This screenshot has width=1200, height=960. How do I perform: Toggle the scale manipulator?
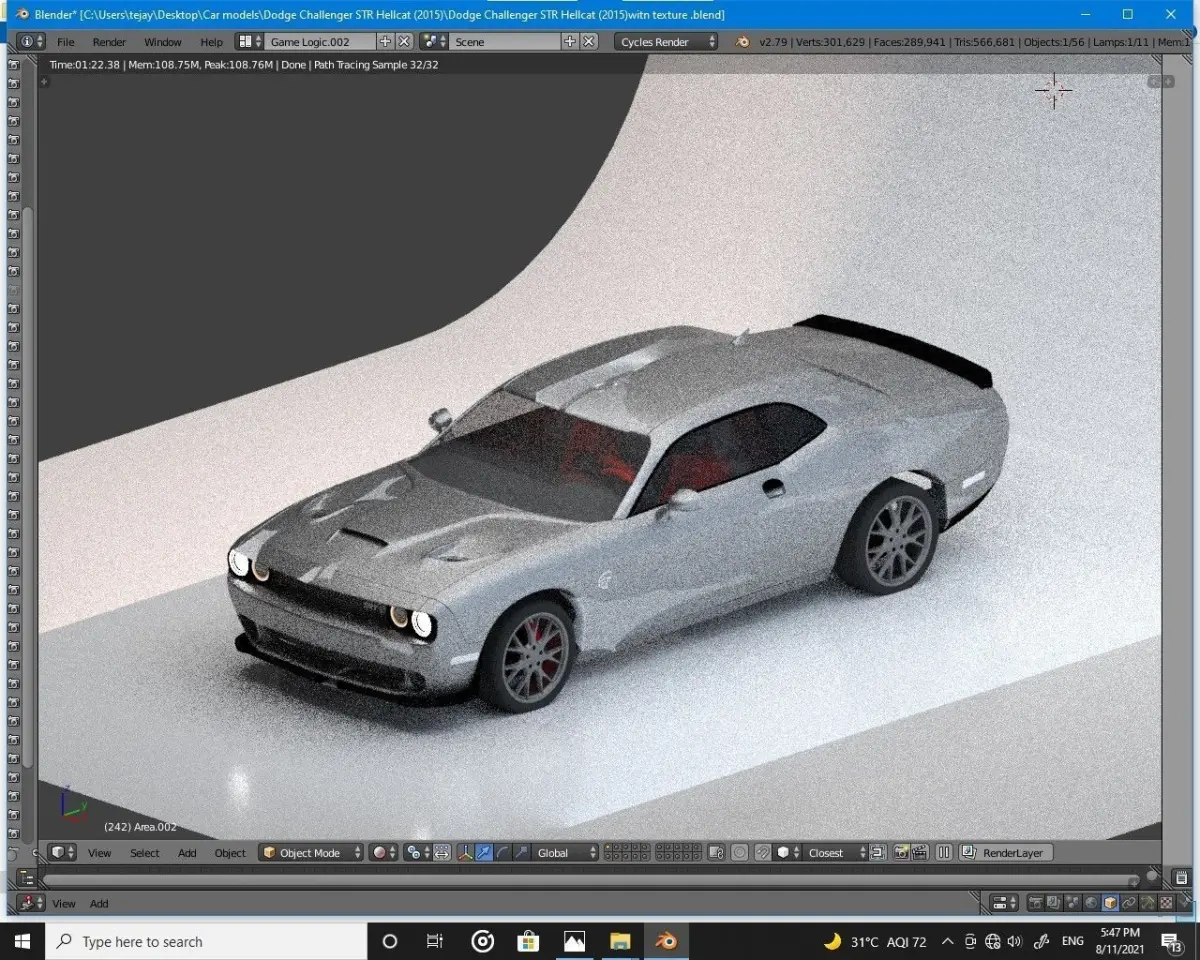(521, 853)
